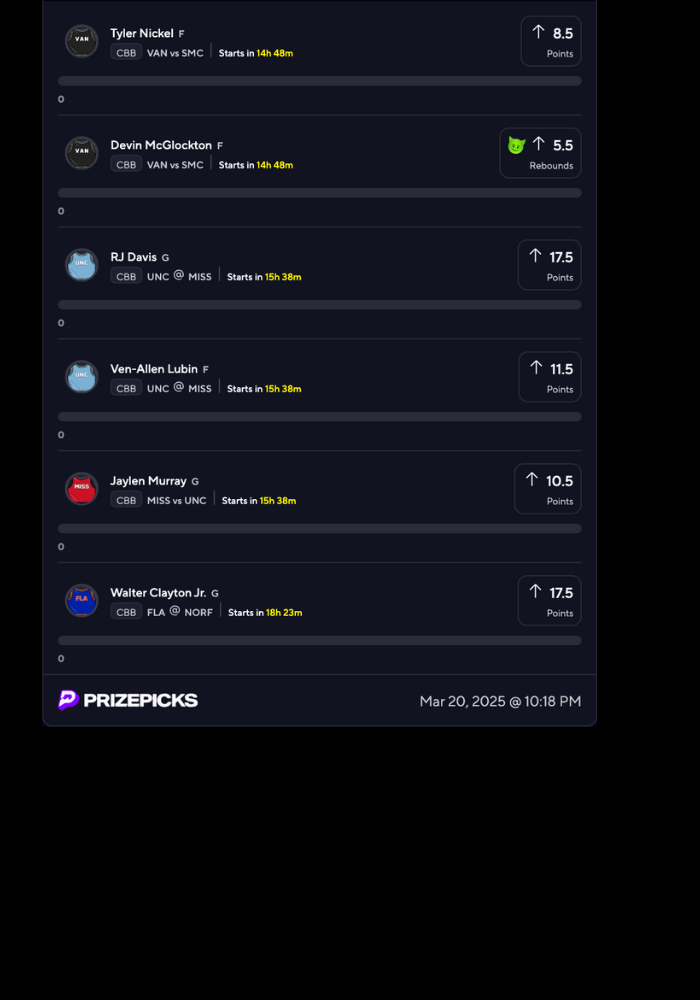Click the Walter Clayton Jr. player name

pyautogui.click(x=158, y=593)
